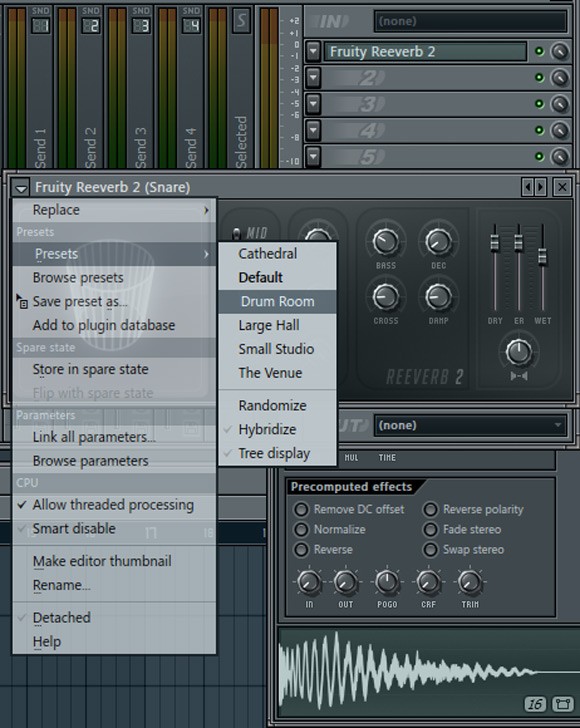
Task: Click plugin options arrow in Reeverb title bar
Action: (x=20, y=188)
